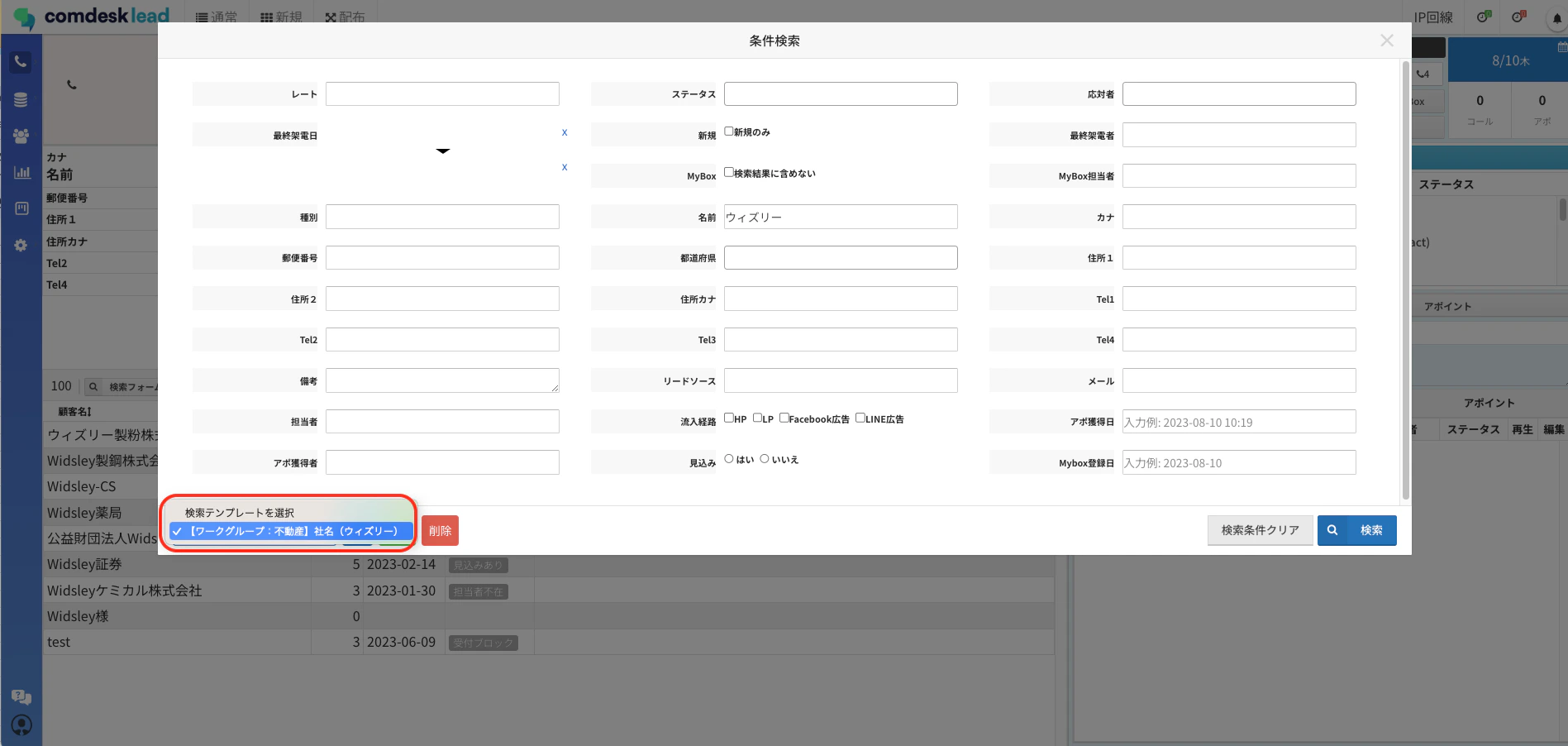This screenshot has height=746, width=1568.
Task: Open the chat bubbles icon in the sidebar
Action: [x=21, y=697]
